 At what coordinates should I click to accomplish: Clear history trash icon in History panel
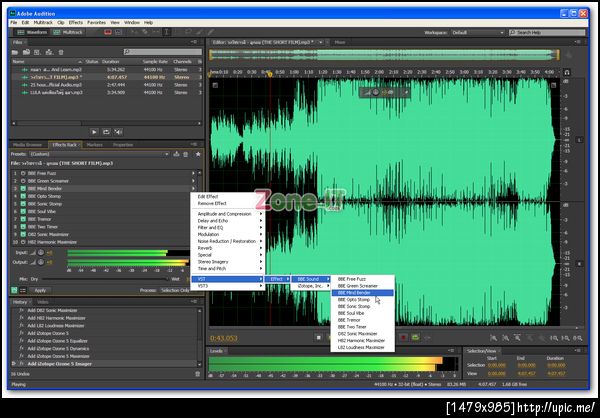click(x=198, y=374)
